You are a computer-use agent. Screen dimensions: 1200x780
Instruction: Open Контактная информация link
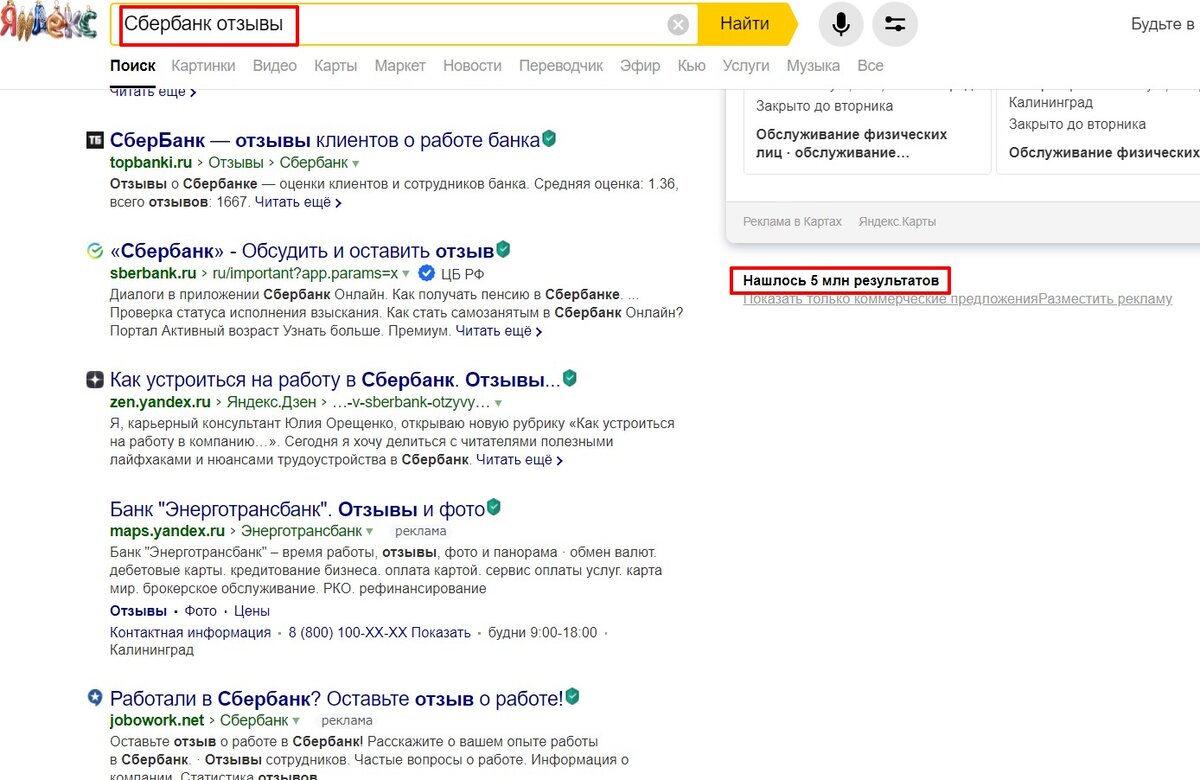pyautogui.click(x=190, y=632)
